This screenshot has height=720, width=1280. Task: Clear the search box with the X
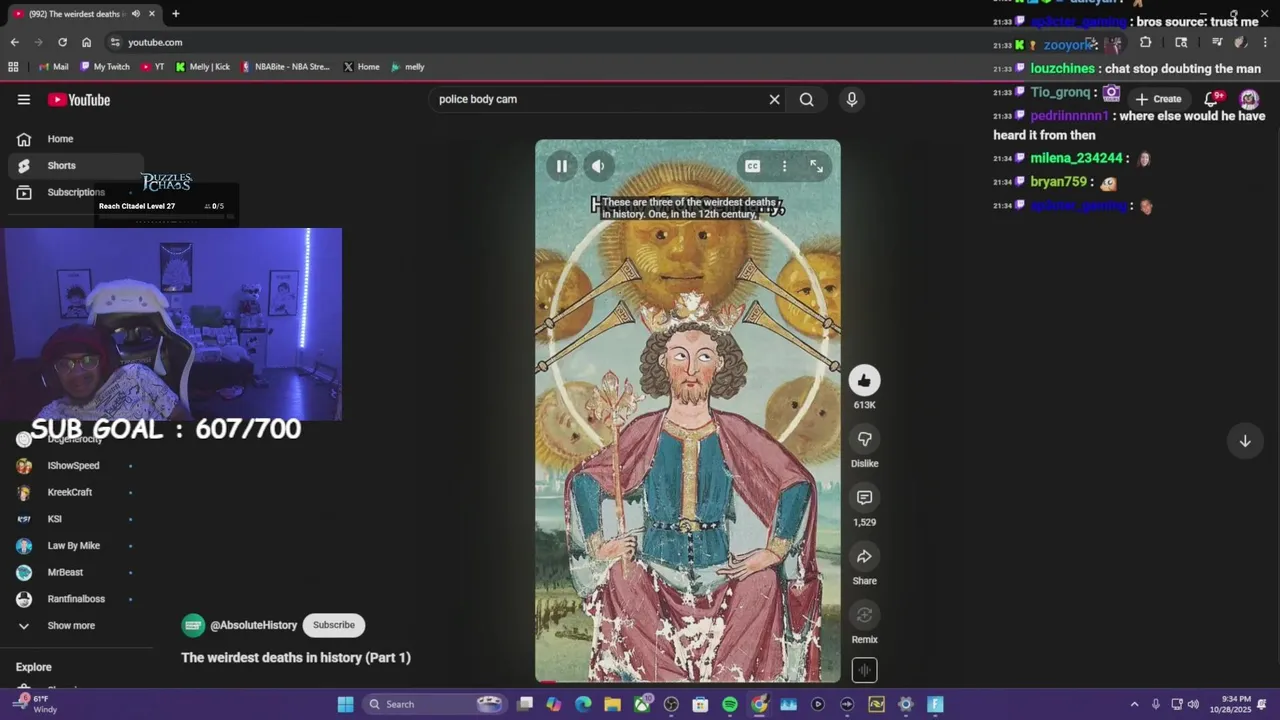click(x=774, y=99)
